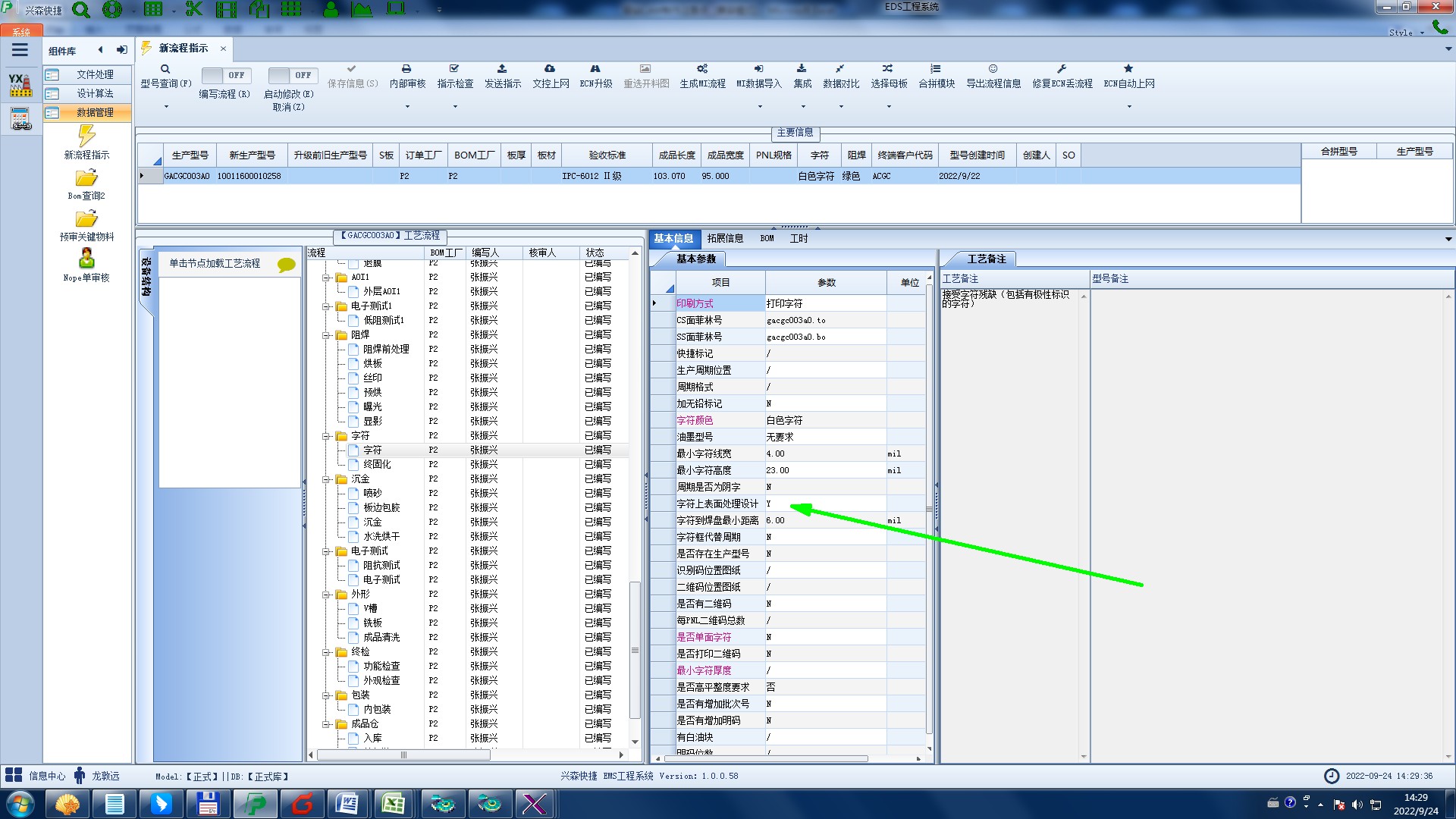Click the 内部审核 printer icon

[406, 69]
